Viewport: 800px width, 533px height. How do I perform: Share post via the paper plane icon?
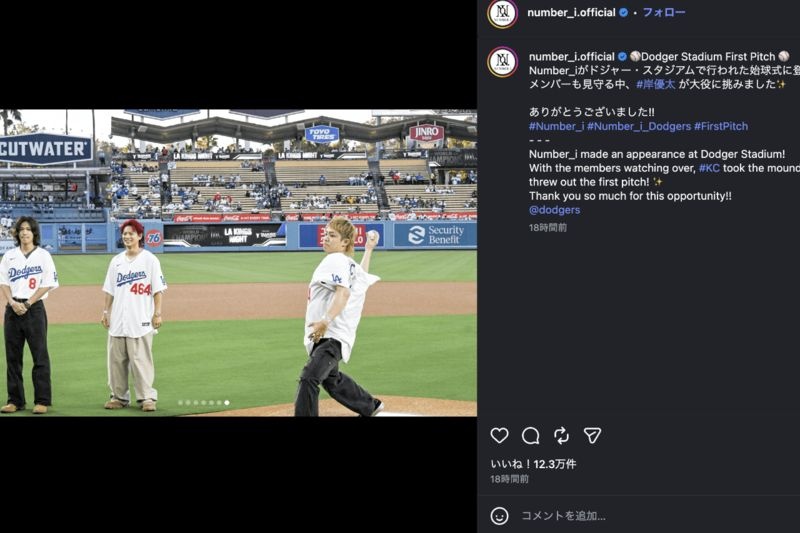coord(592,435)
